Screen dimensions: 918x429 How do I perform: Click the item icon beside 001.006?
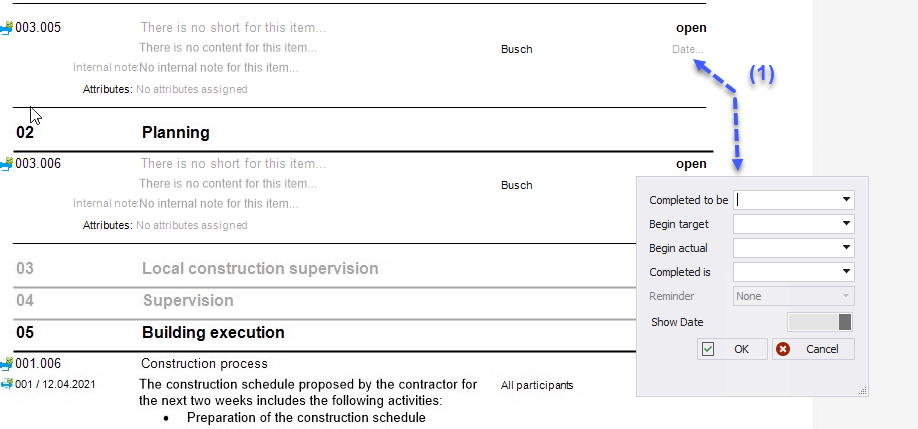point(7,364)
